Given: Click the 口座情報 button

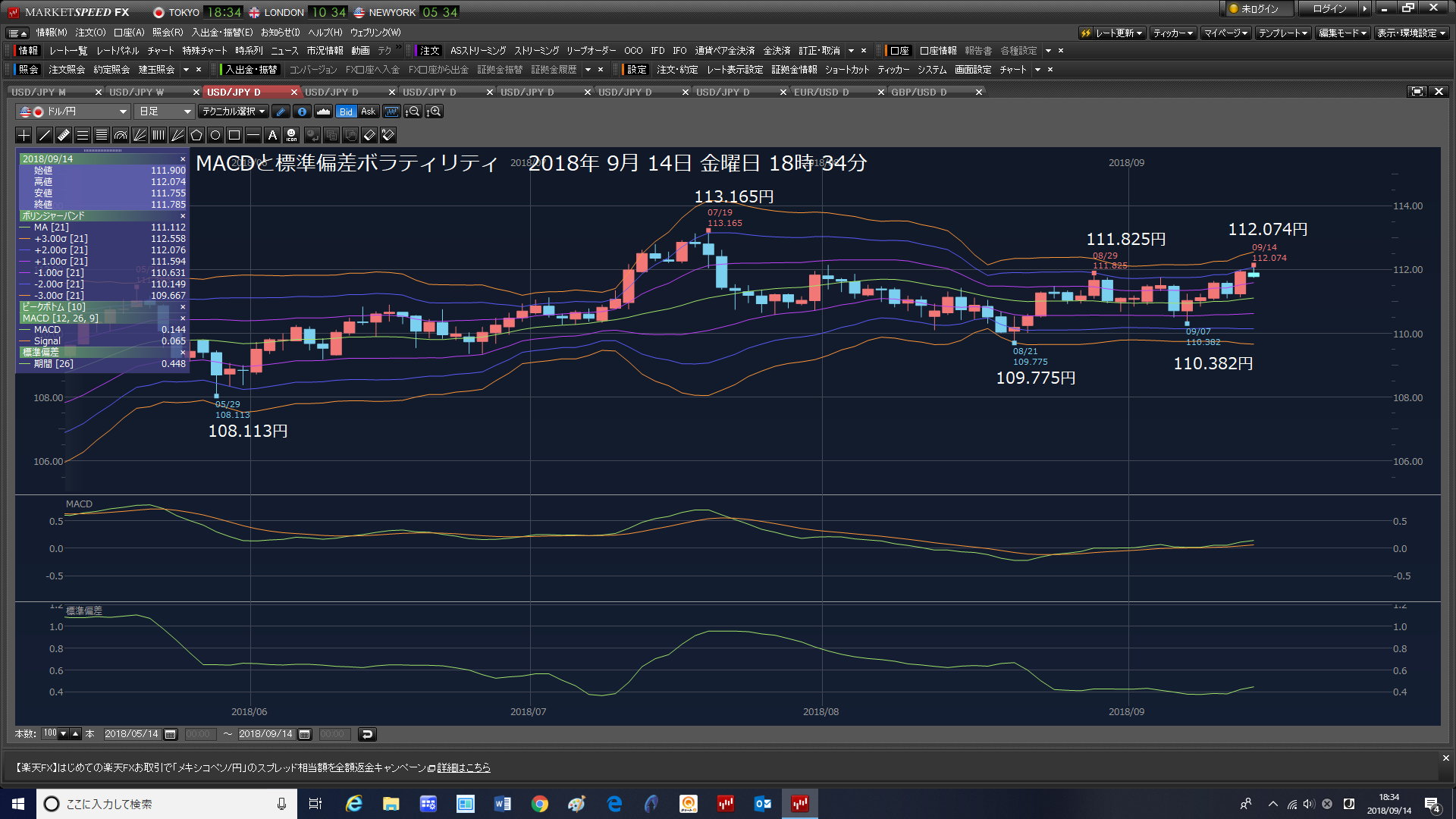Looking at the screenshot, I should point(938,51).
